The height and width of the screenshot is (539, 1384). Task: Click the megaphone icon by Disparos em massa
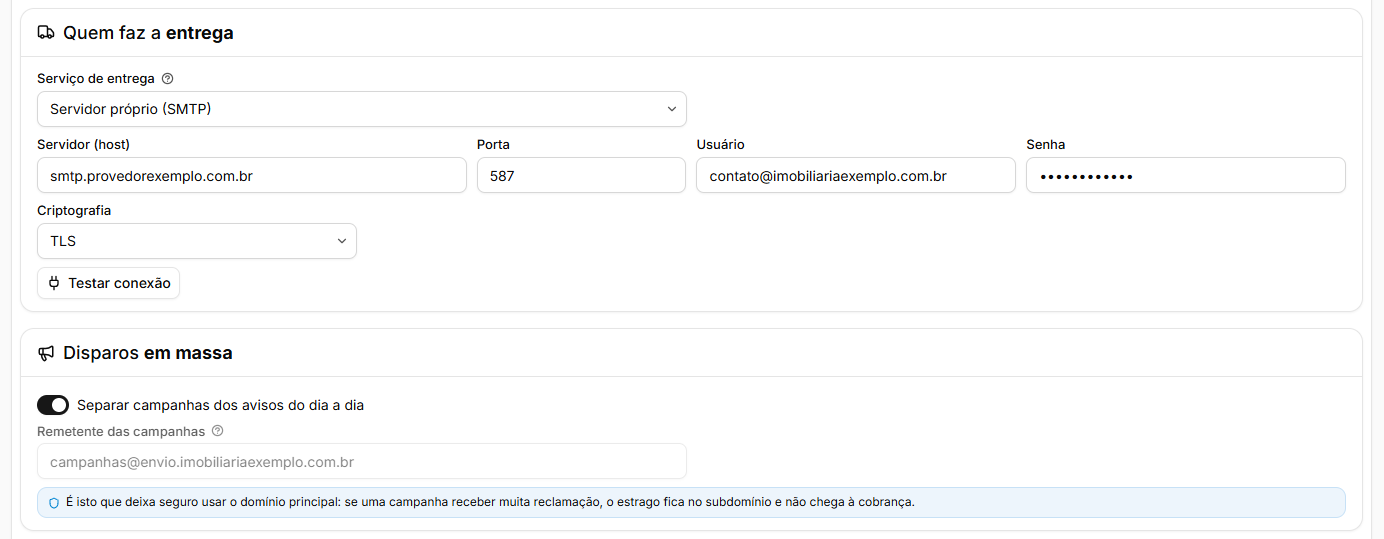tap(46, 353)
